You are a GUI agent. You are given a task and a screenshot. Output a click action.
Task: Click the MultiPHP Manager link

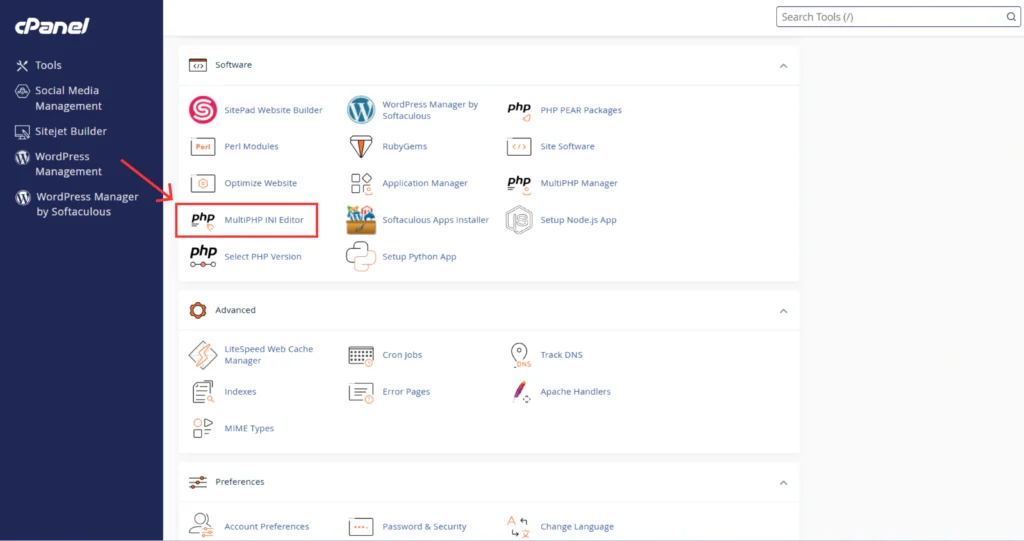(579, 184)
